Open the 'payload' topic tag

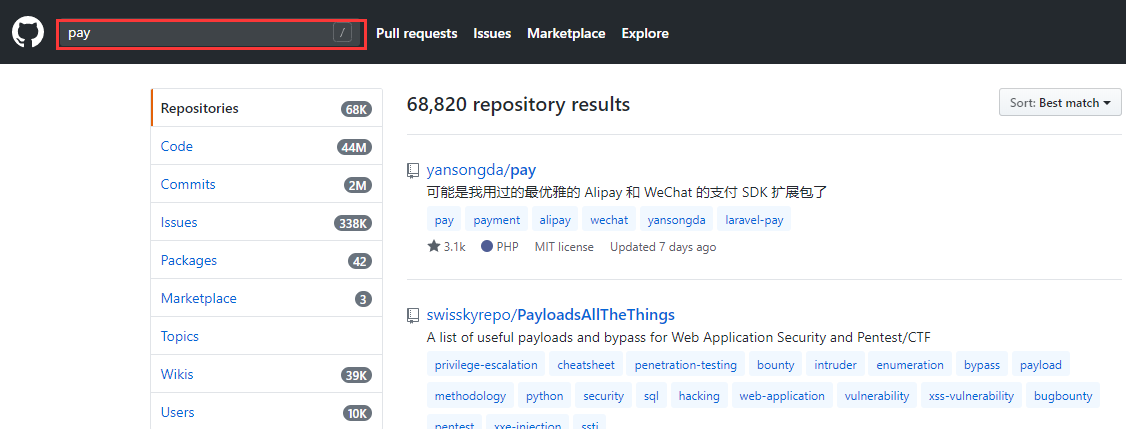pos(1041,365)
